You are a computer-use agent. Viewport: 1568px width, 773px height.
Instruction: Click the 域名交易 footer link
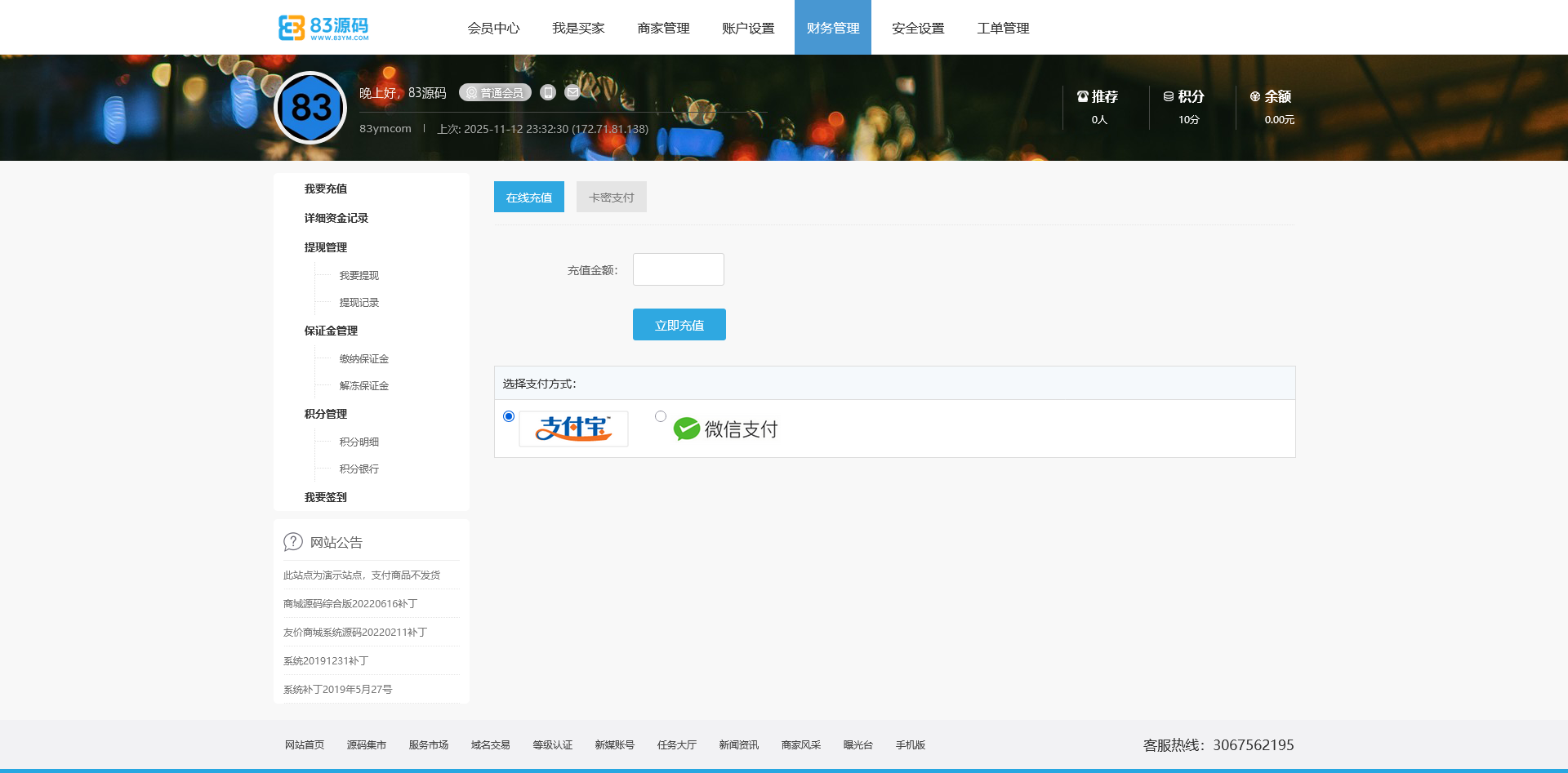click(x=491, y=745)
